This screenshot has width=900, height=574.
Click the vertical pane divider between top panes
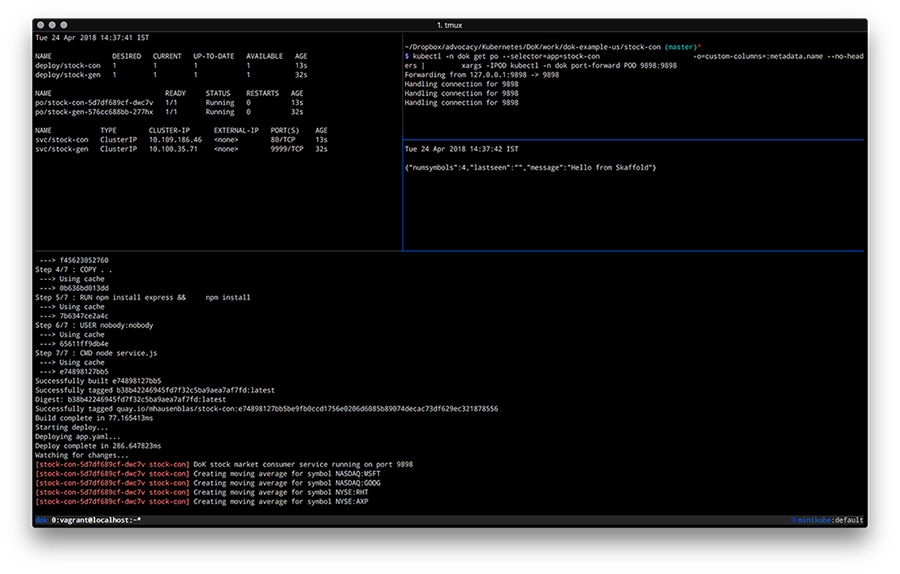click(402, 90)
